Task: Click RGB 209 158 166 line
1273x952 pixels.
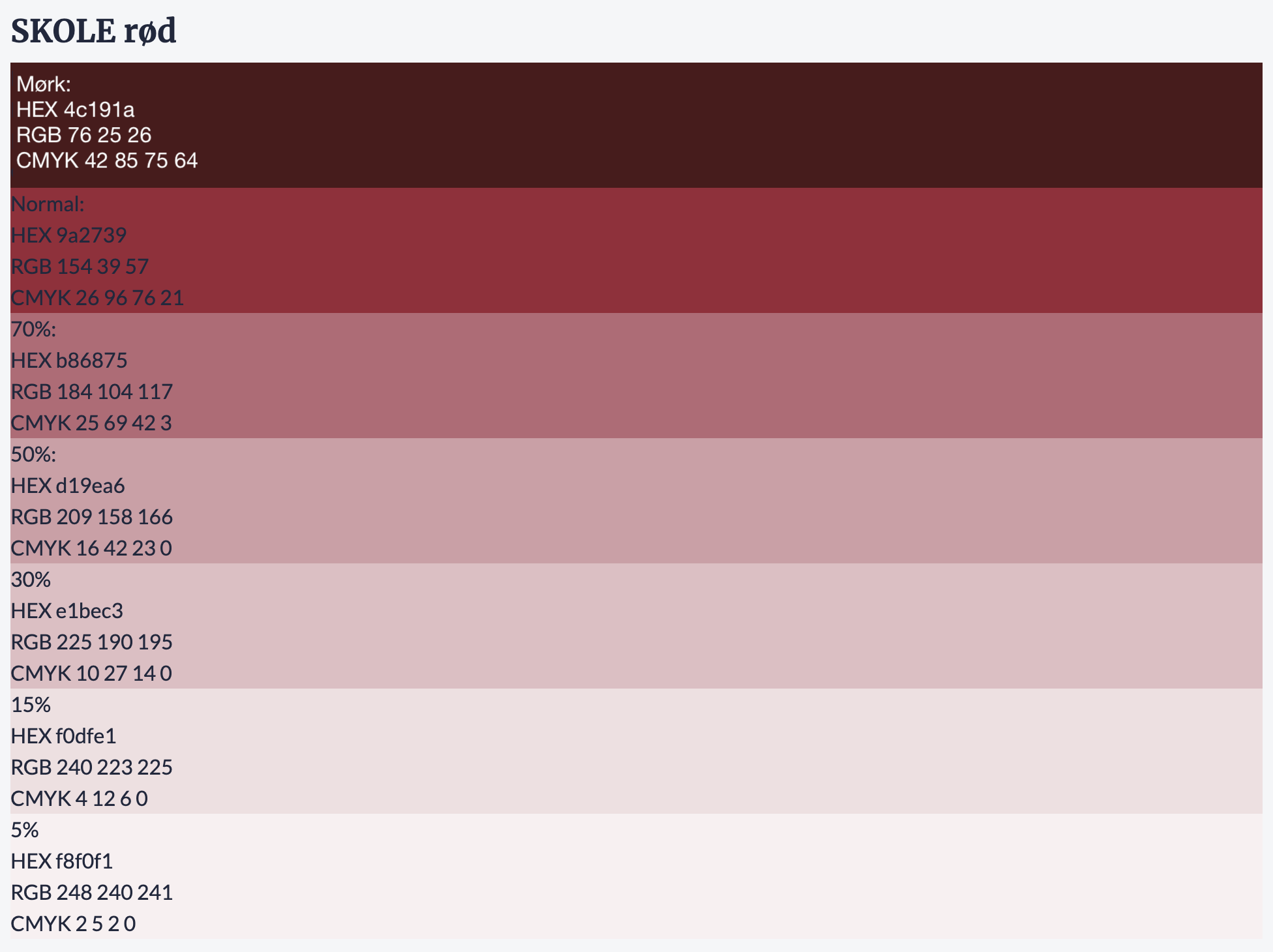Action: (92, 516)
